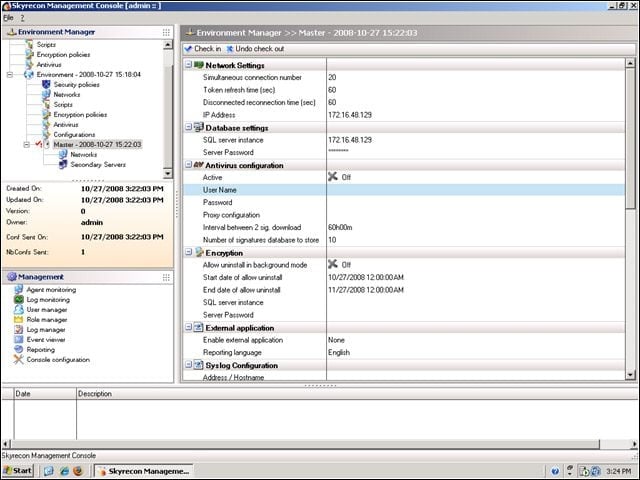Click Reporting language value English
The height and width of the screenshot is (480, 640).
(339, 353)
